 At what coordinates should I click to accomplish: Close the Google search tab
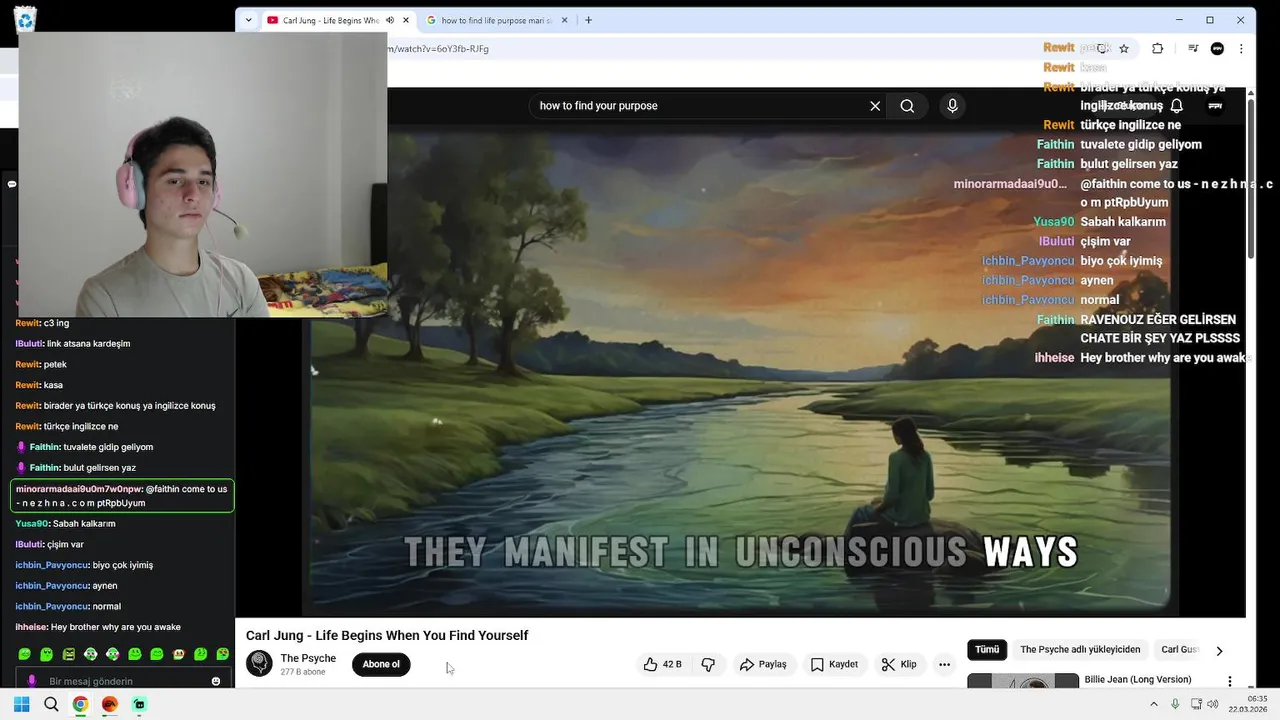[x=564, y=20]
